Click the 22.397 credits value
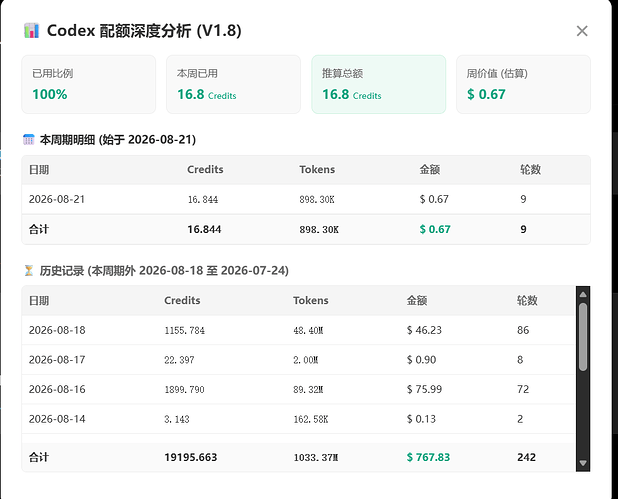 tap(179, 360)
